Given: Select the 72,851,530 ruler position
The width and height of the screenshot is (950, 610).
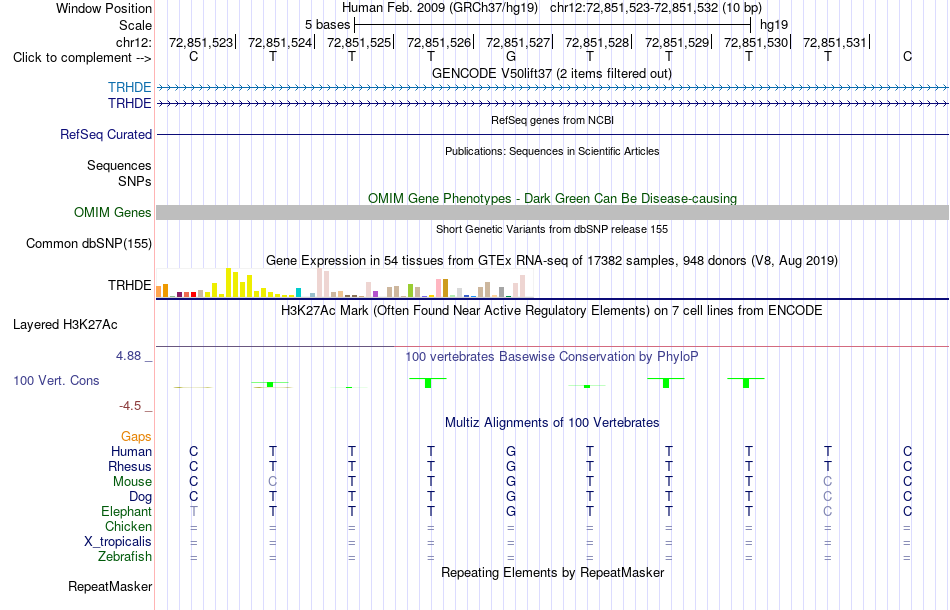Looking at the screenshot, I should (x=756, y=42).
